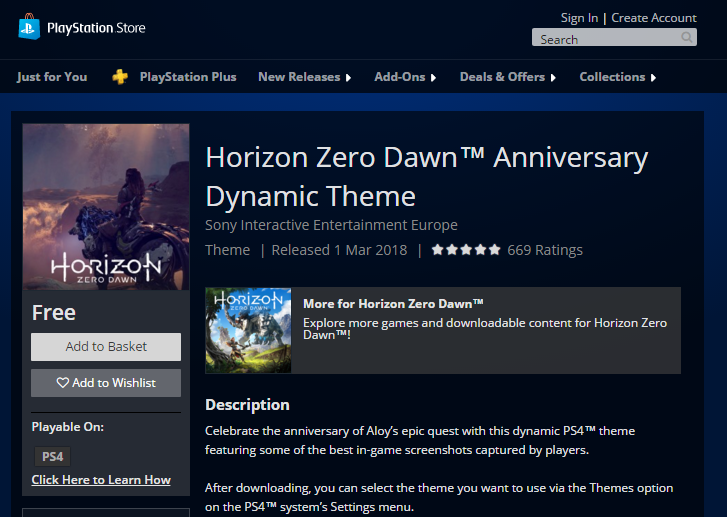Expand the New Releases arrow
Viewport: 727px width, 517px height.
(x=349, y=78)
